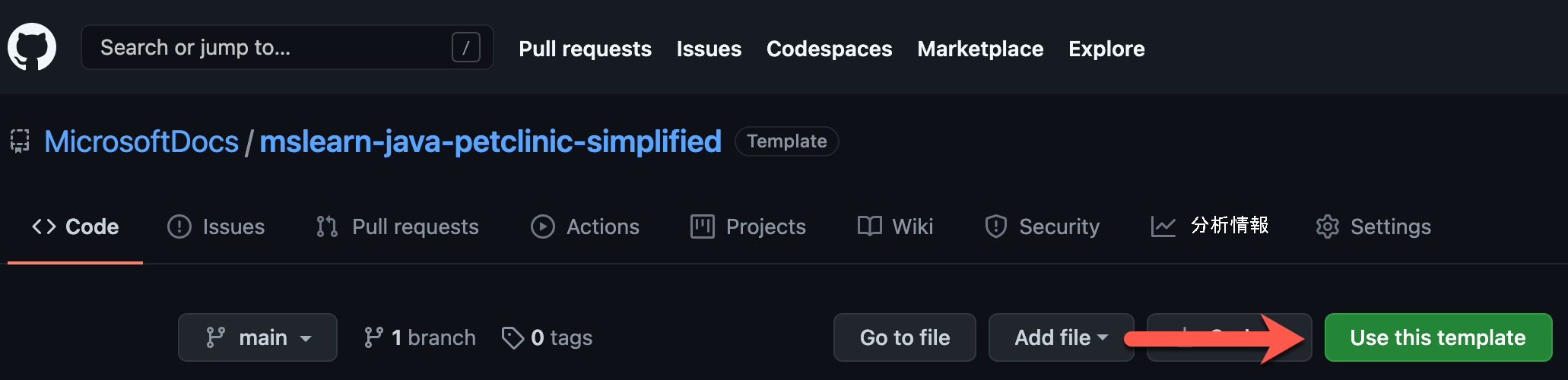
Task: Click the Search or jump to field
Action: click(x=287, y=47)
